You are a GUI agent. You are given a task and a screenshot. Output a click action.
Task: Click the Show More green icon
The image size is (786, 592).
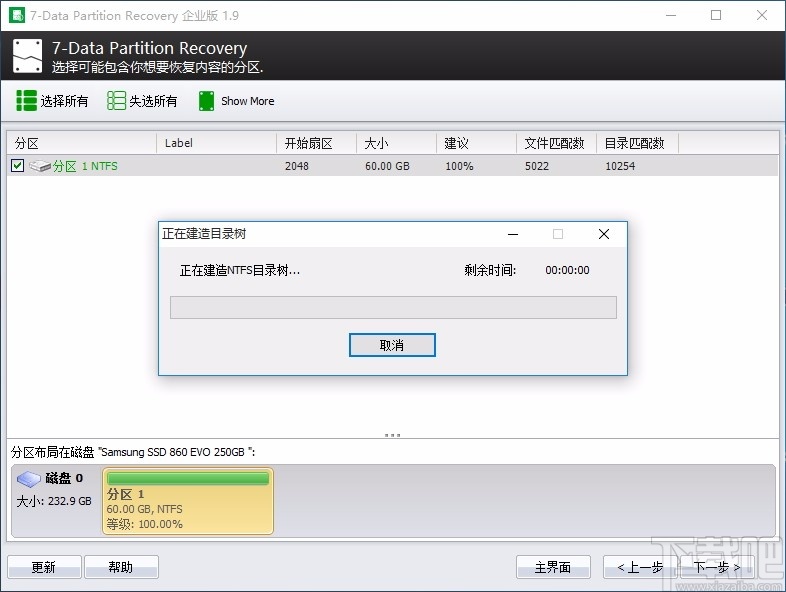pyautogui.click(x=206, y=101)
